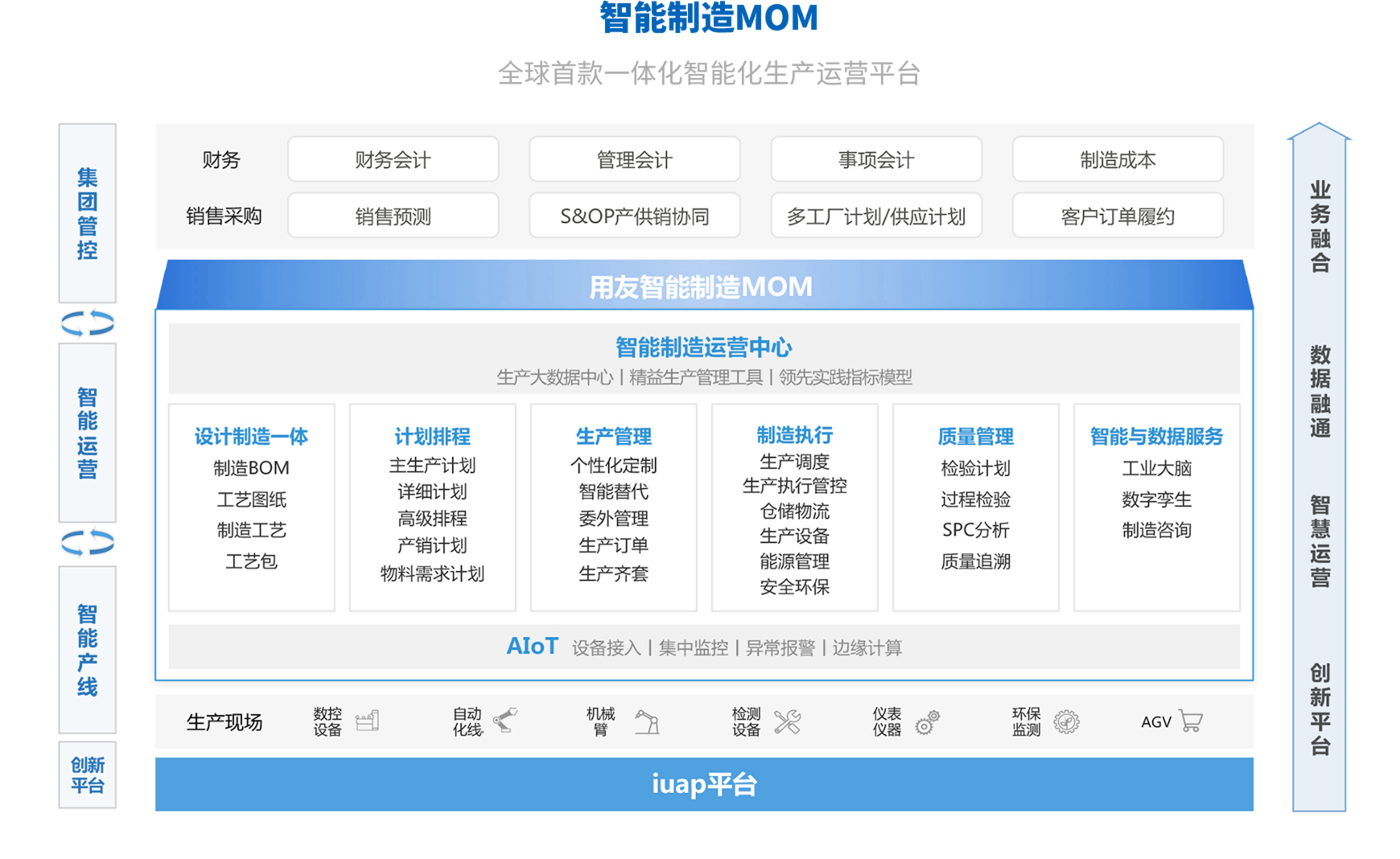The image size is (1400, 859).
Task: Click the 环保监测 gear icon
Action: click(1068, 721)
